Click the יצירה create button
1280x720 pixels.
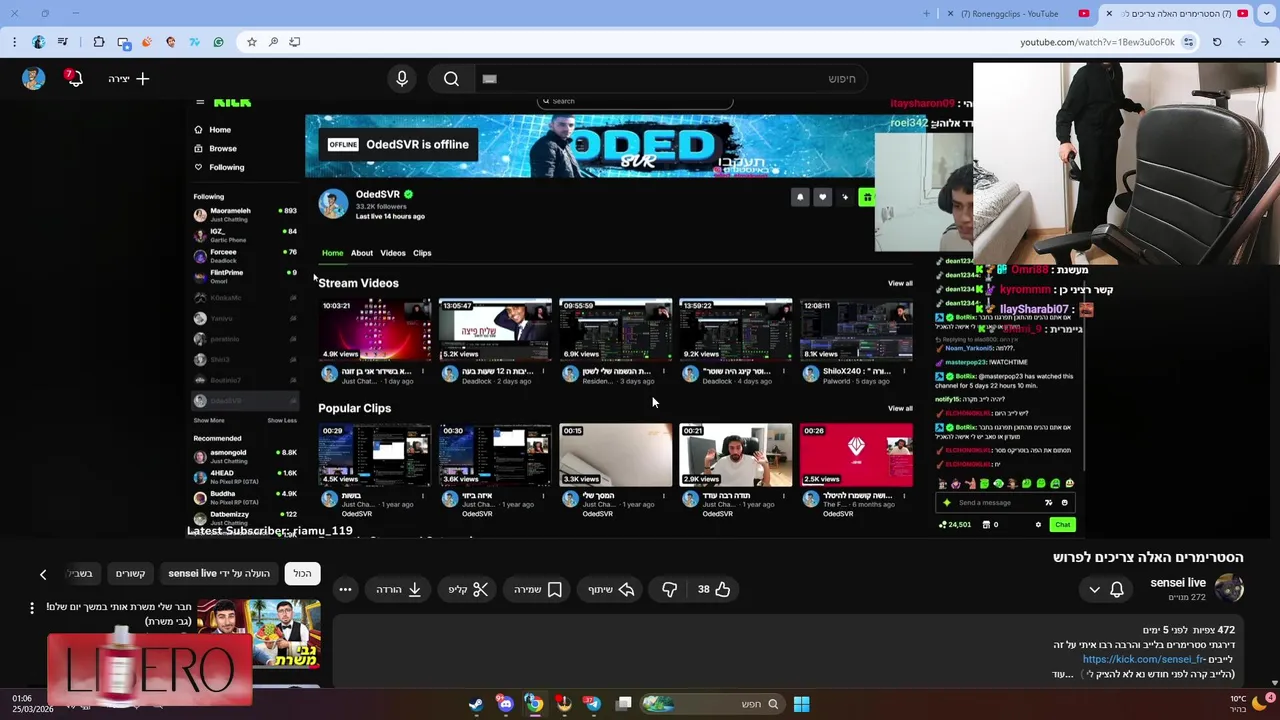pos(129,79)
